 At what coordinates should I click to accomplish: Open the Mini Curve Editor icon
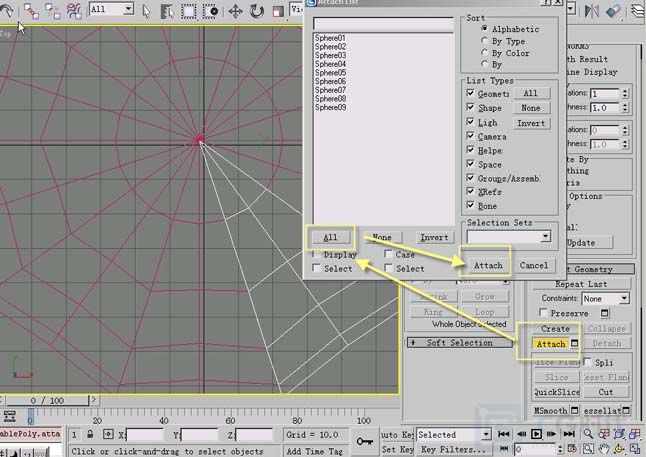[x=10, y=417]
